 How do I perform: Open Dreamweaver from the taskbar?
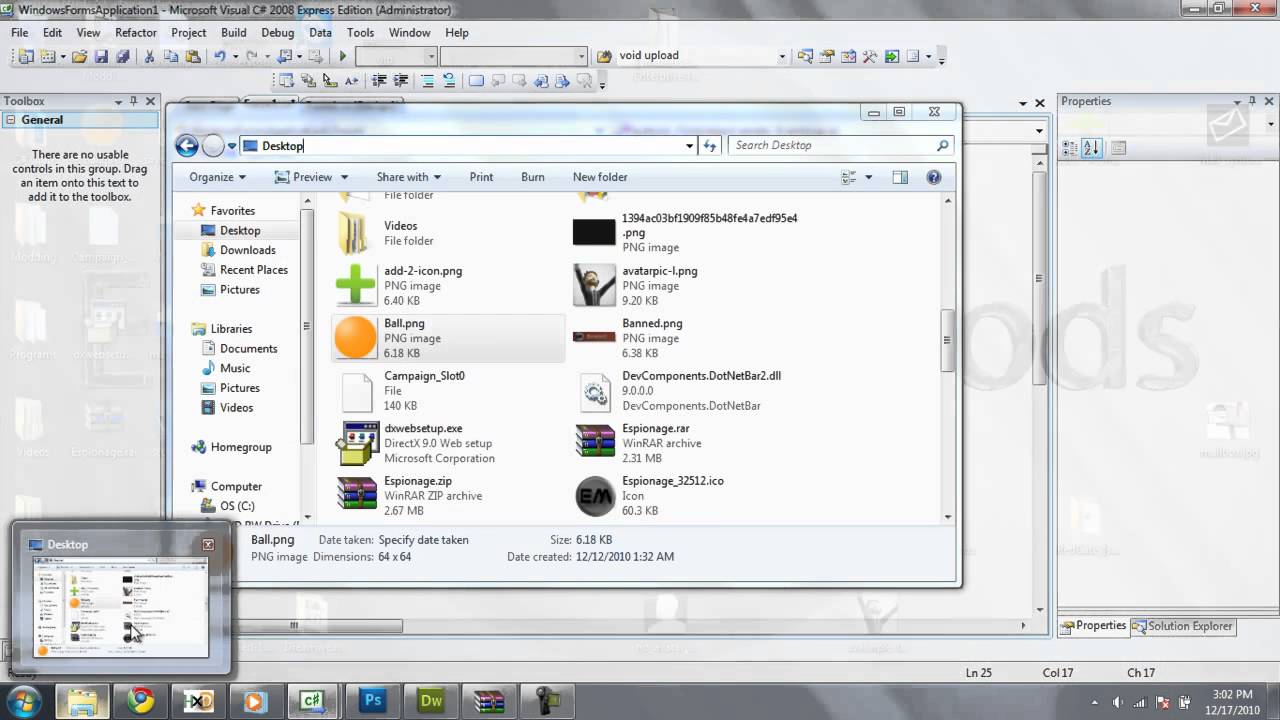tap(431, 701)
